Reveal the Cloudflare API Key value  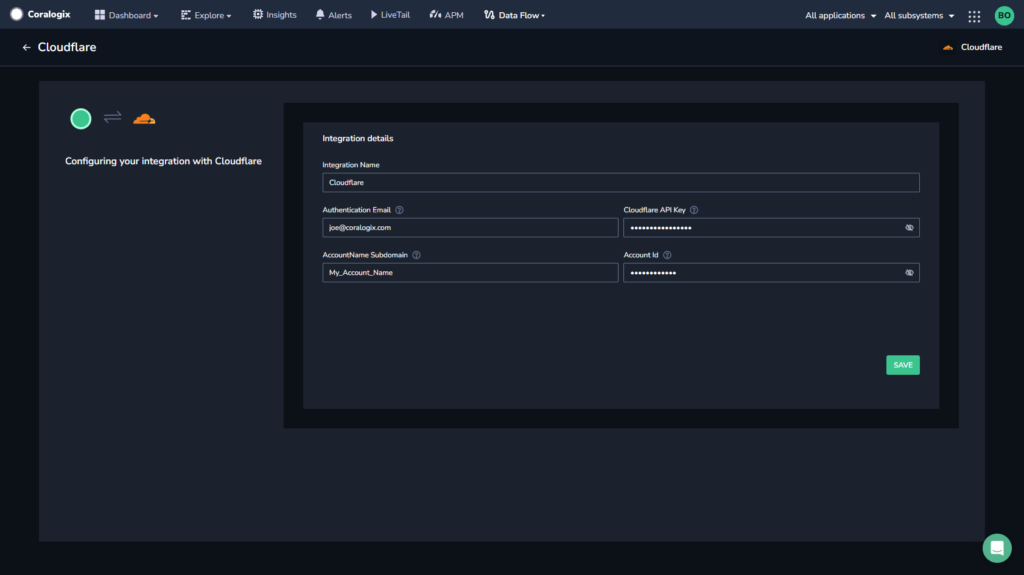909,227
